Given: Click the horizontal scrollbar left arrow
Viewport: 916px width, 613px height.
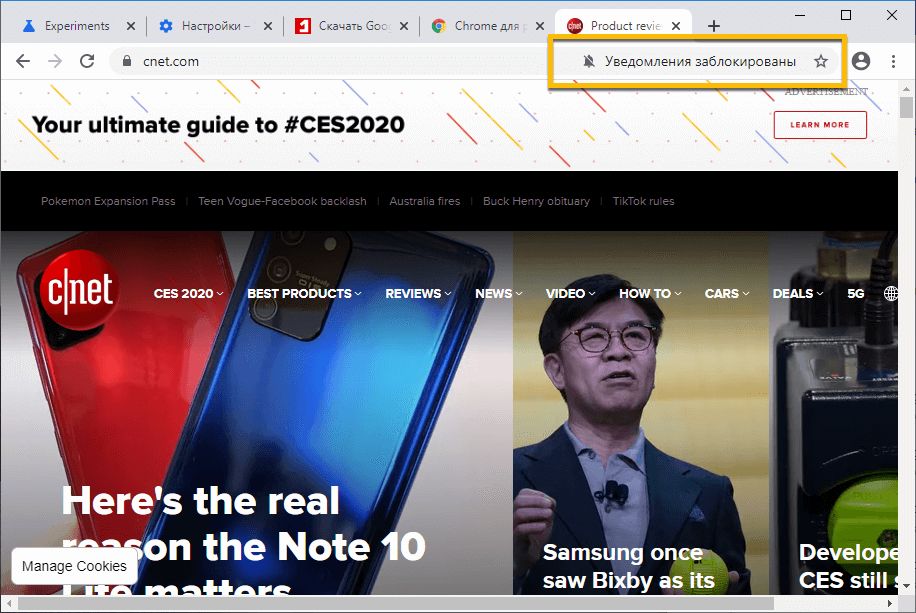Looking at the screenshot, I should 9,603.
